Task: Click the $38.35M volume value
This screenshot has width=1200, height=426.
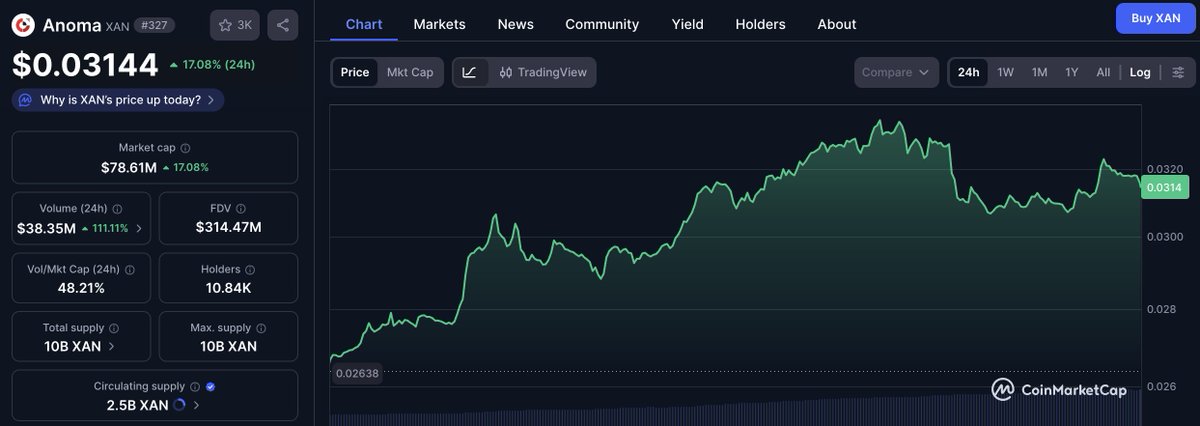Action: coord(46,228)
